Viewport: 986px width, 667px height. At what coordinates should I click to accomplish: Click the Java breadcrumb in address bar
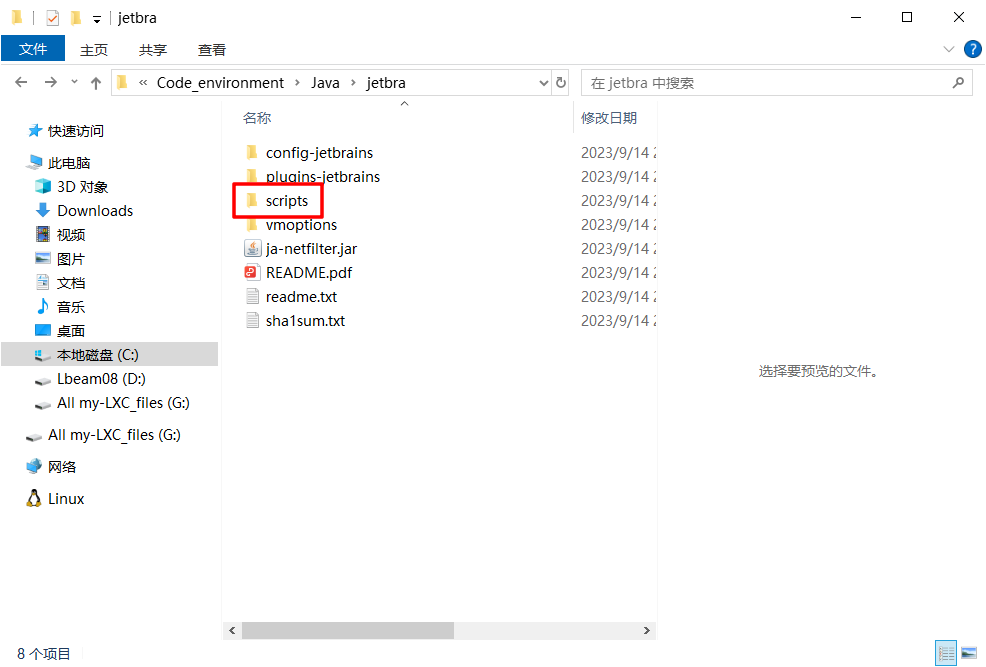[325, 83]
